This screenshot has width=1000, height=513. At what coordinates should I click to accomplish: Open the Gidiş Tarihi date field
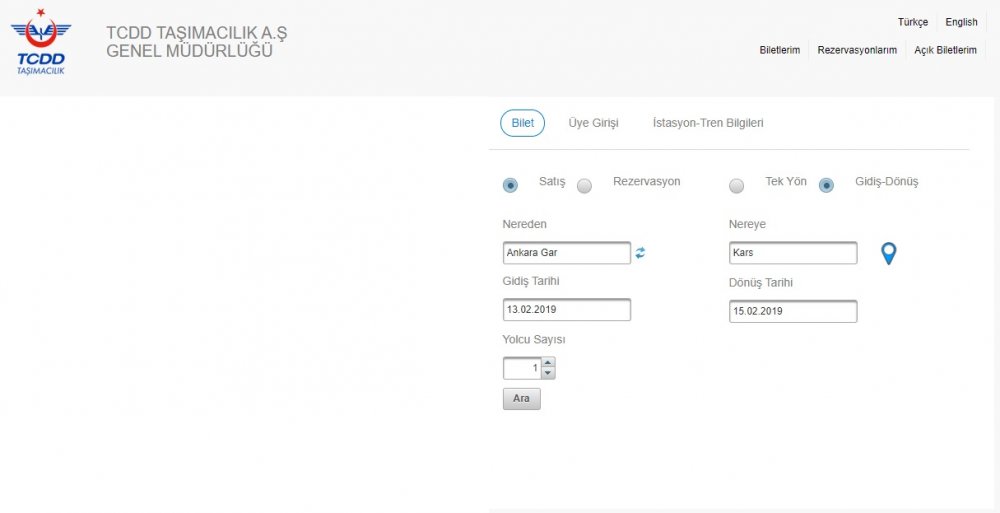click(x=566, y=310)
